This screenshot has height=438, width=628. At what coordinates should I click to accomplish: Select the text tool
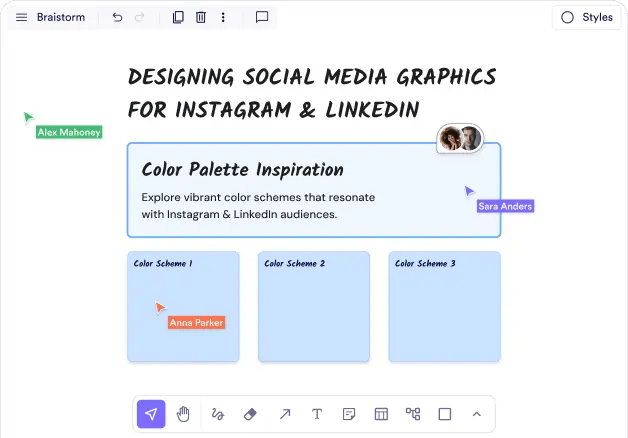[317, 414]
